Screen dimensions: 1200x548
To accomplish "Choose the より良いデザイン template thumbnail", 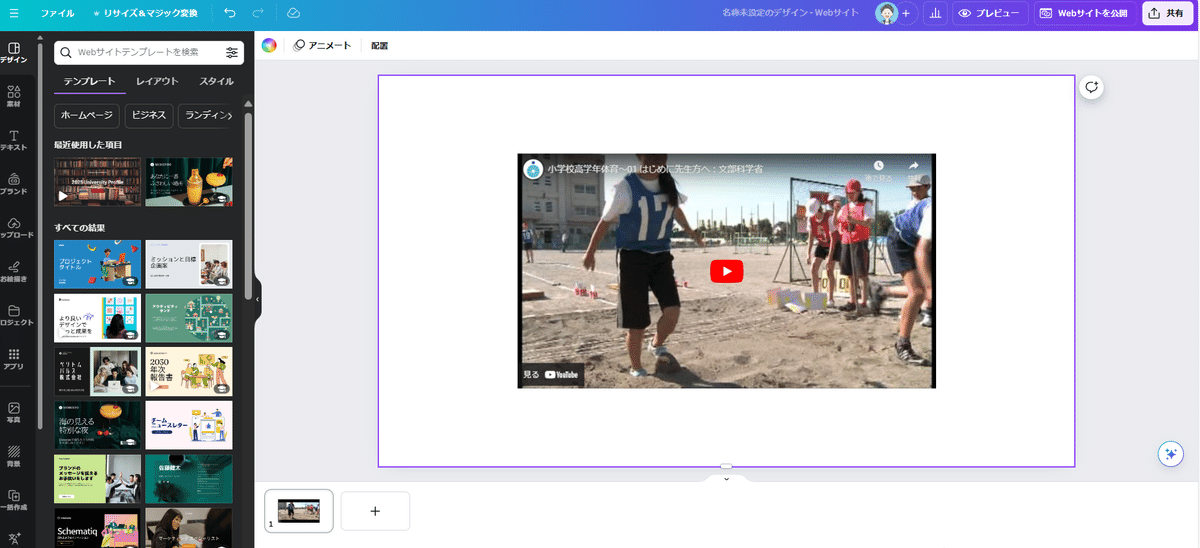I will coord(97,318).
